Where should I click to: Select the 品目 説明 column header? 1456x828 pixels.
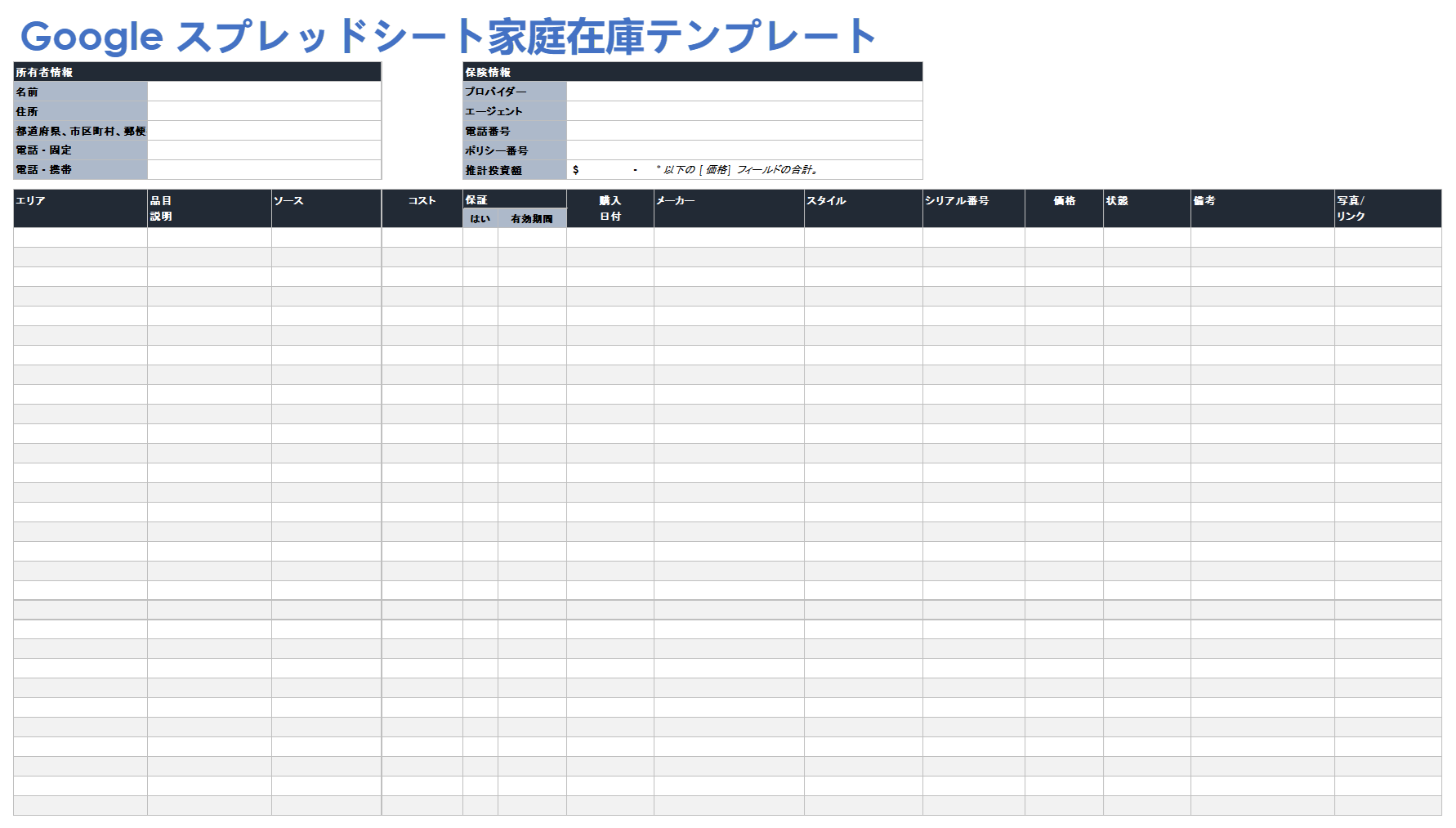[x=209, y=208]
